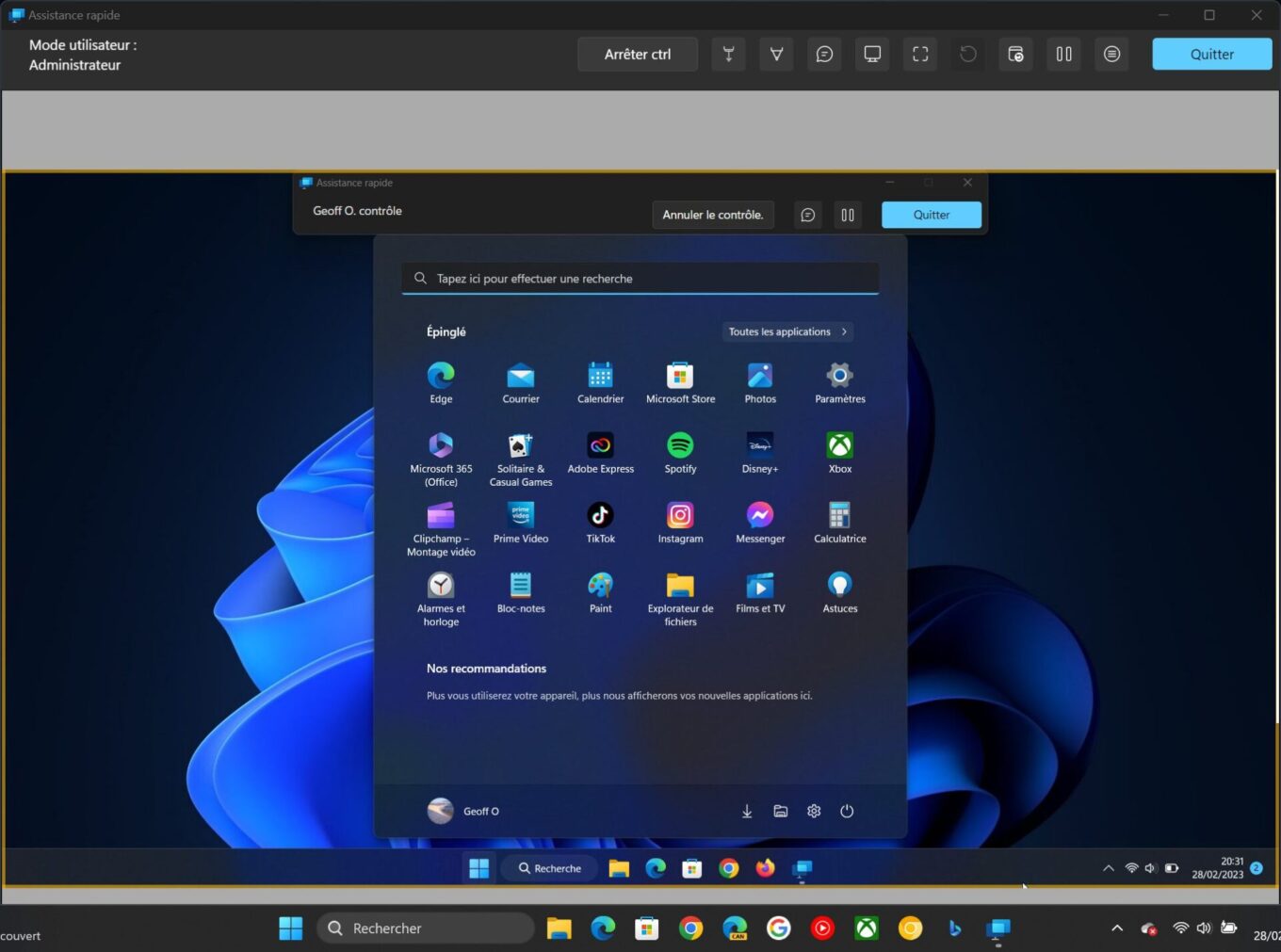Expand Toutes les applications
Screen dimensions: 1281x952
[x=788, y=331]
